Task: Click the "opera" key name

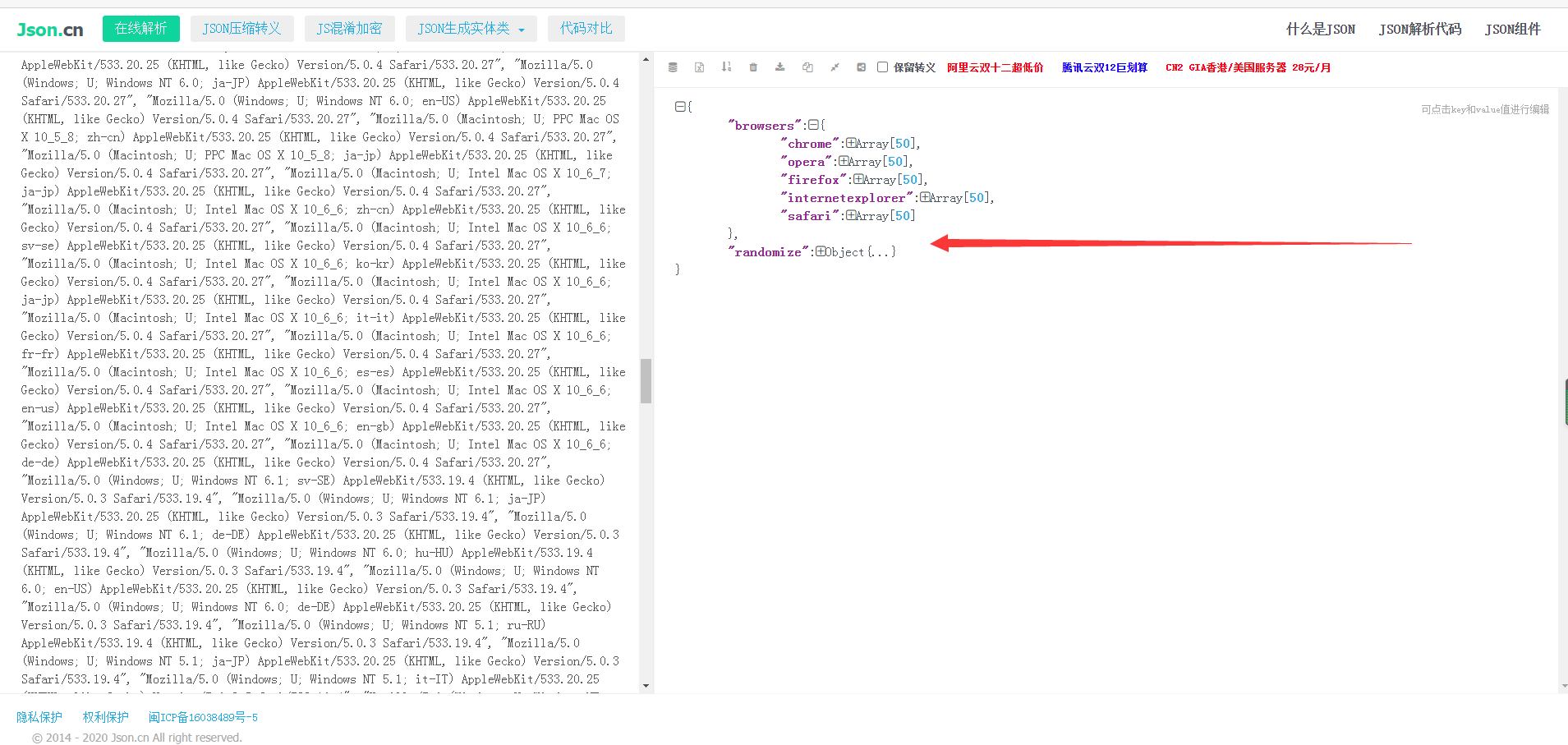Action: (x=807, y=162)
